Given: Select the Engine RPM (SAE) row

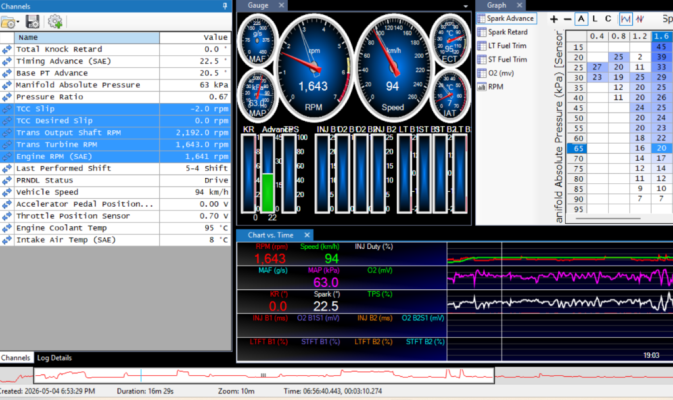Looking at the screenshot, I should (x=115, y=157).
